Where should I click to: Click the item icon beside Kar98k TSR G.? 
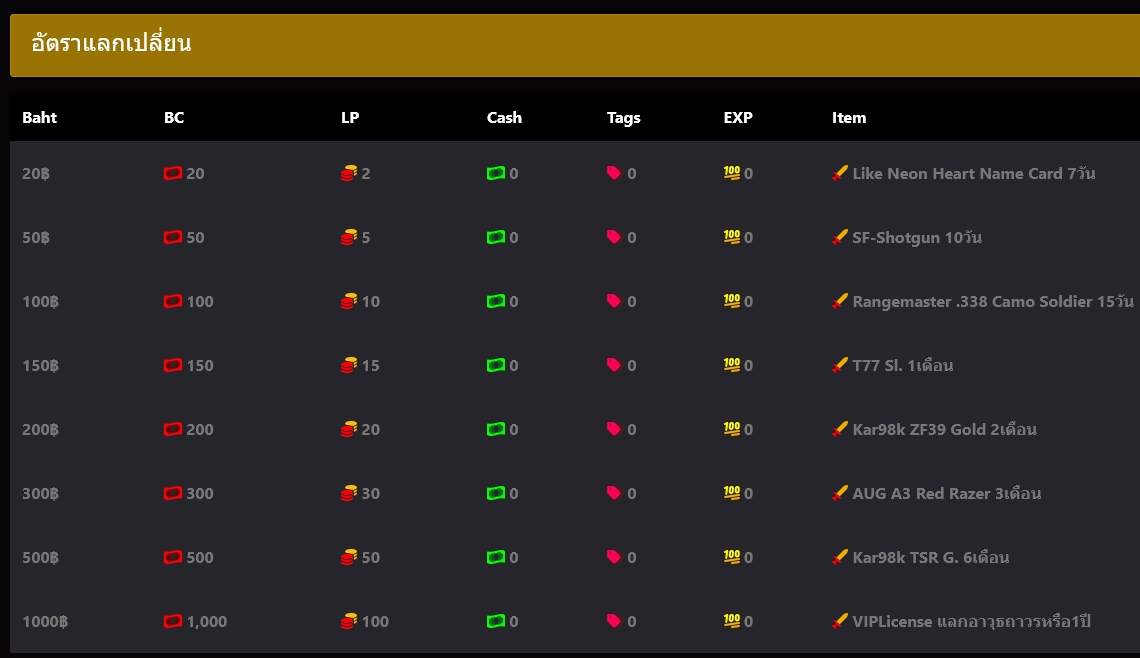click(x=840, y=557)
